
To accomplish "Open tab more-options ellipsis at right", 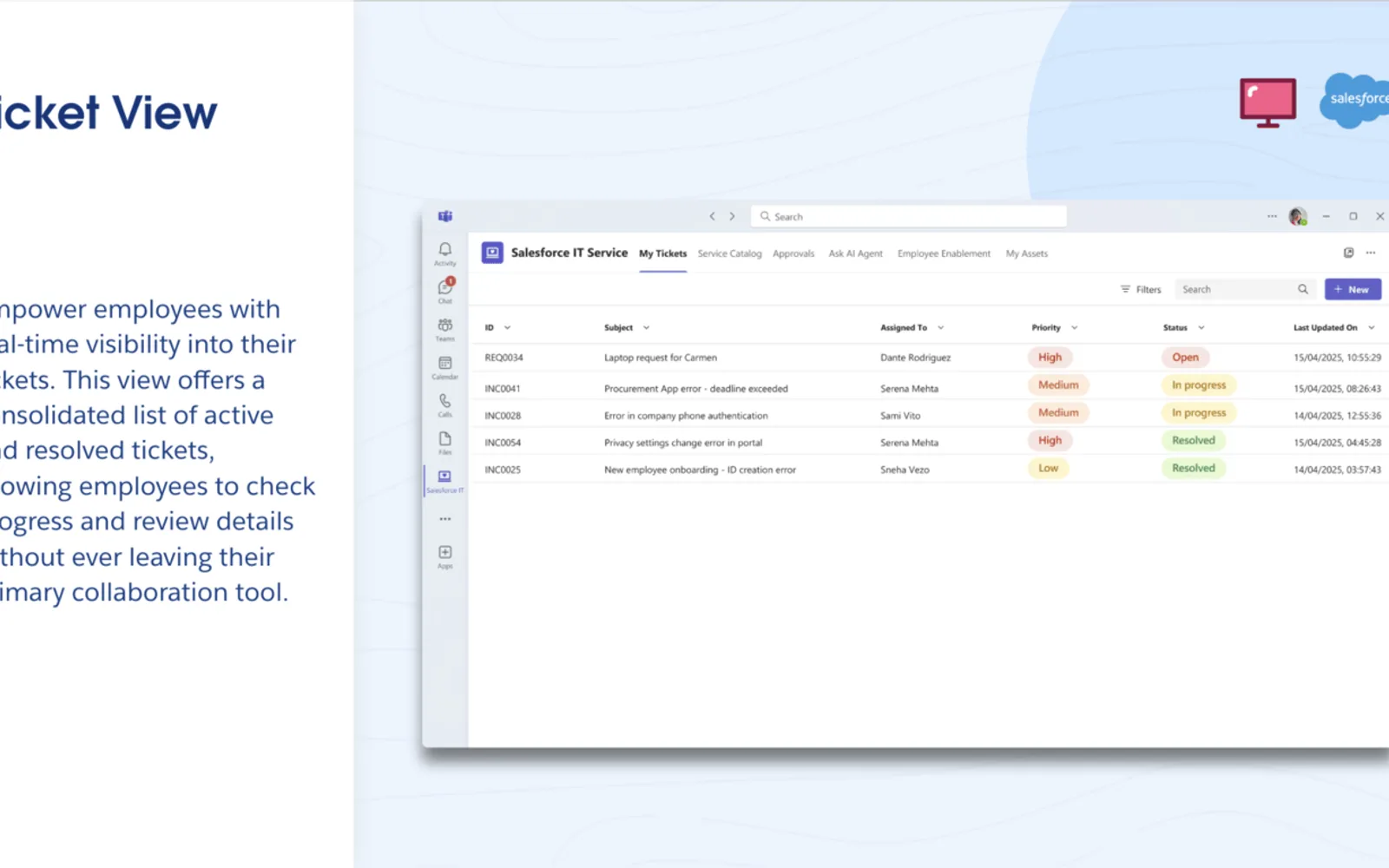I will [x=1371, y=253].
